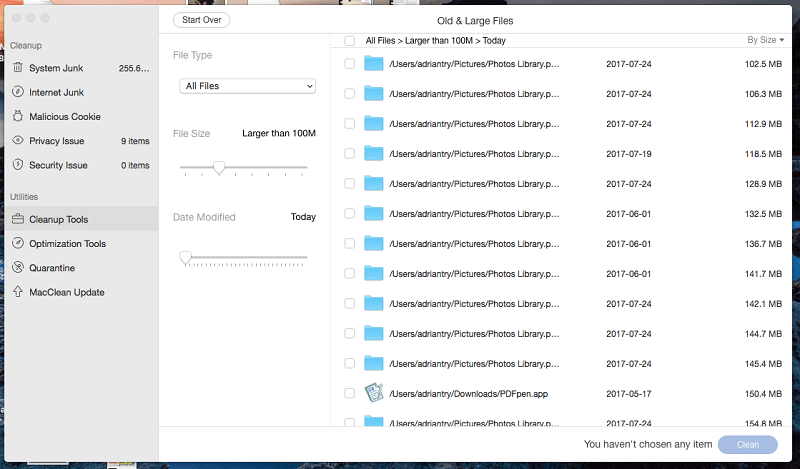The width and height of the screenshot is (800, 469).
Task: Check the 136.7 MB file checkbox
Action: (x=349, y=243)
